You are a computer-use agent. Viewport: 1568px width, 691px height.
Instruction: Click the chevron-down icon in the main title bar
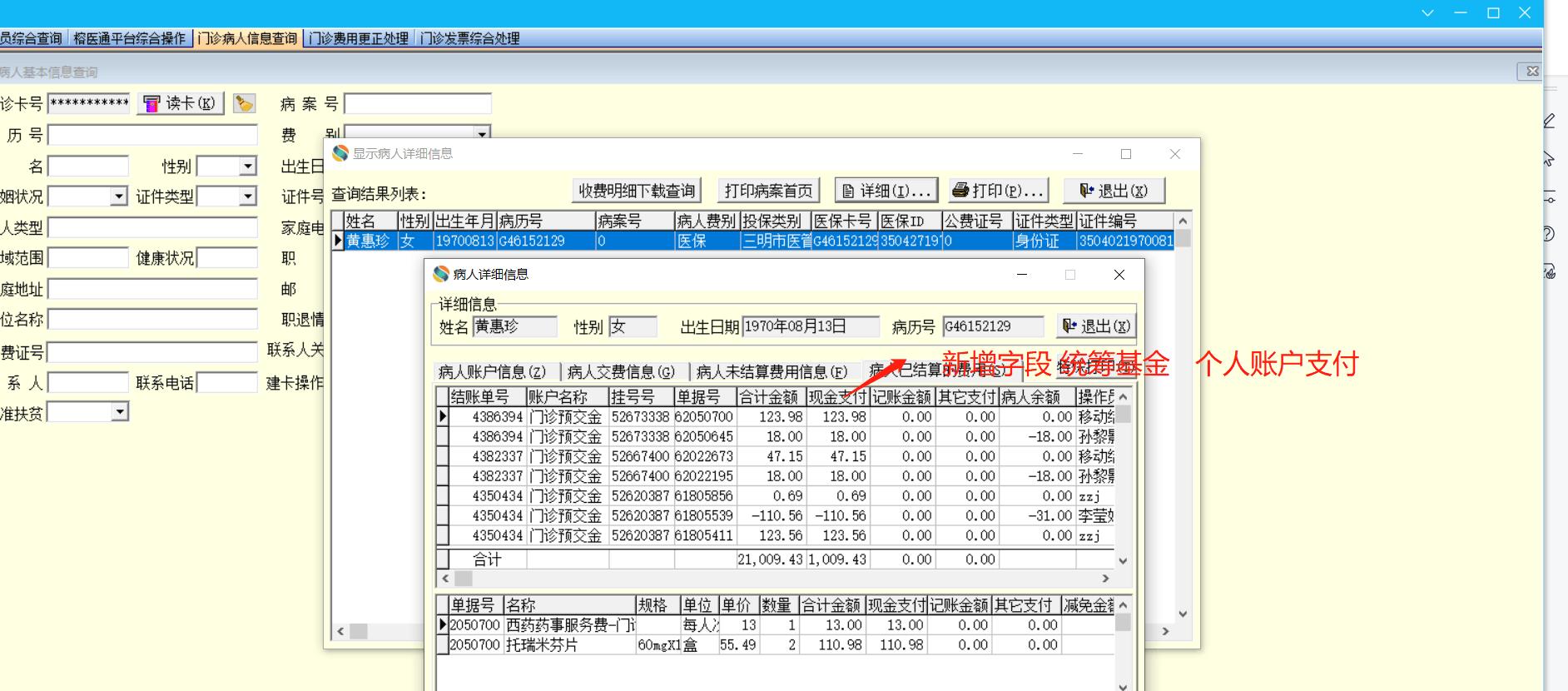point(1428,13)
